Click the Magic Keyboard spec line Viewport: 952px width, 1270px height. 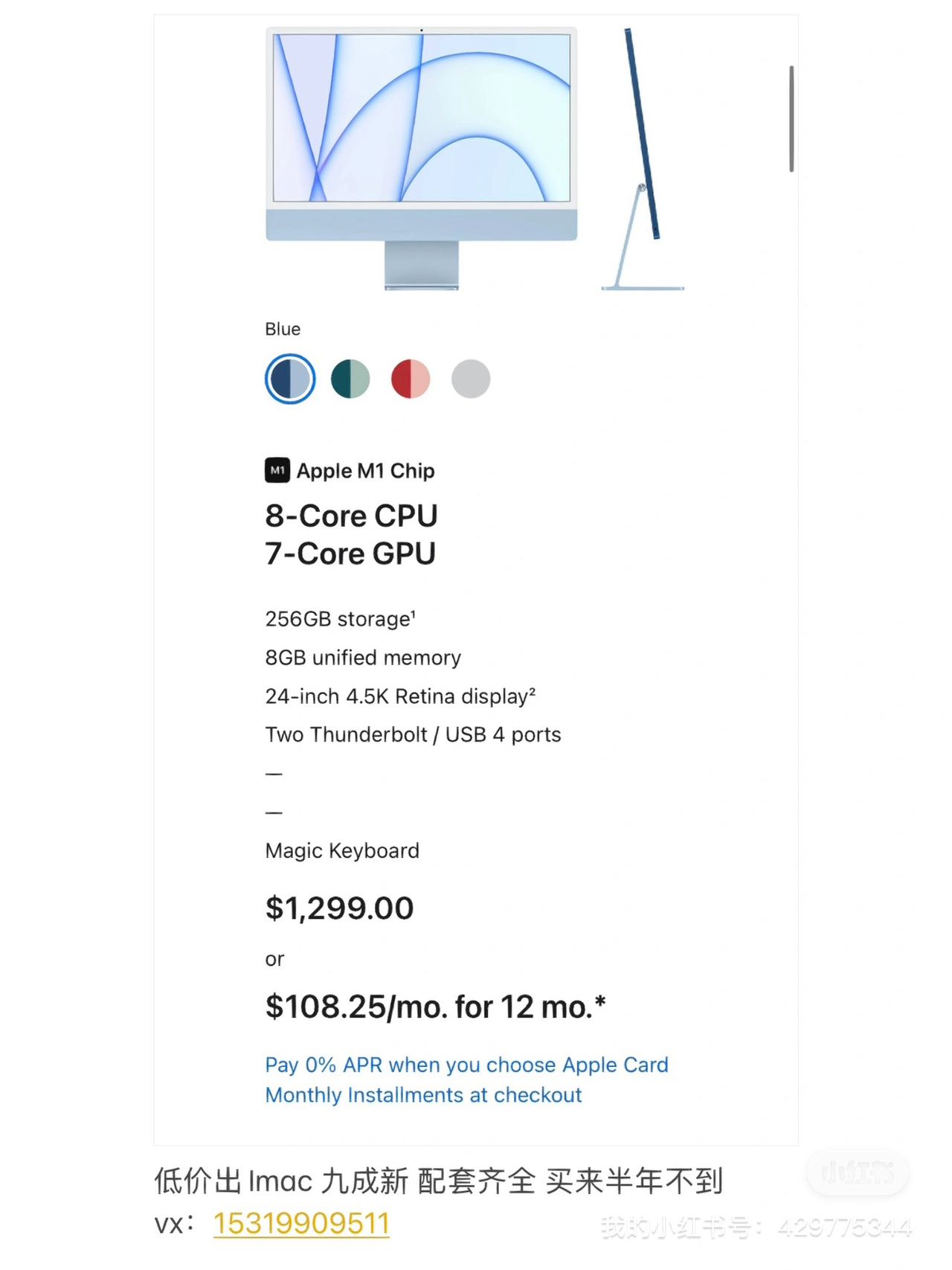point(342,850)
